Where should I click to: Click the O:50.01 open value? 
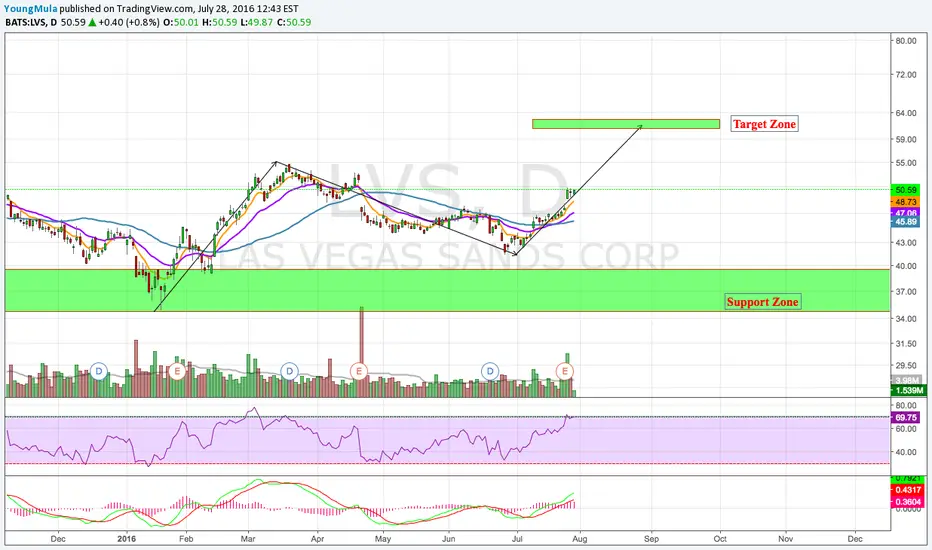click(x=182, y=23)
